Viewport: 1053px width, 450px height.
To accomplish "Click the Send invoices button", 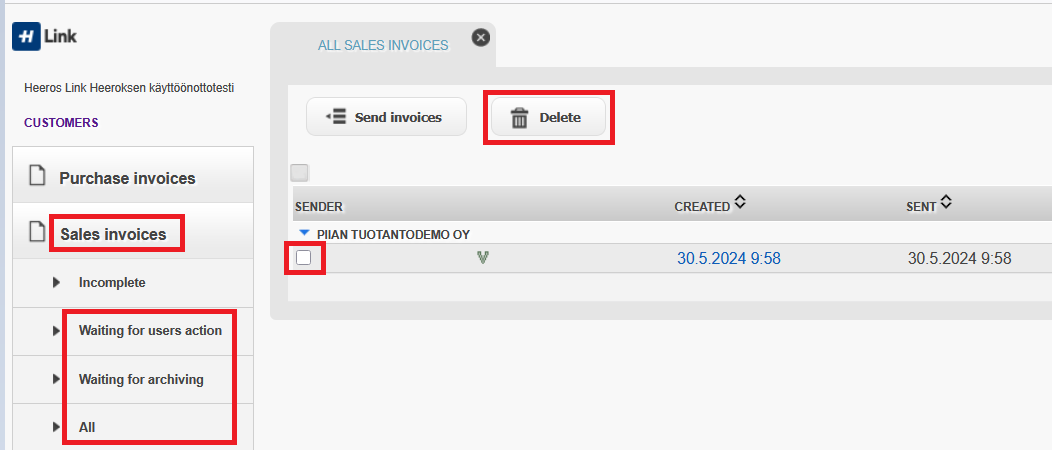I will point(386,117).
